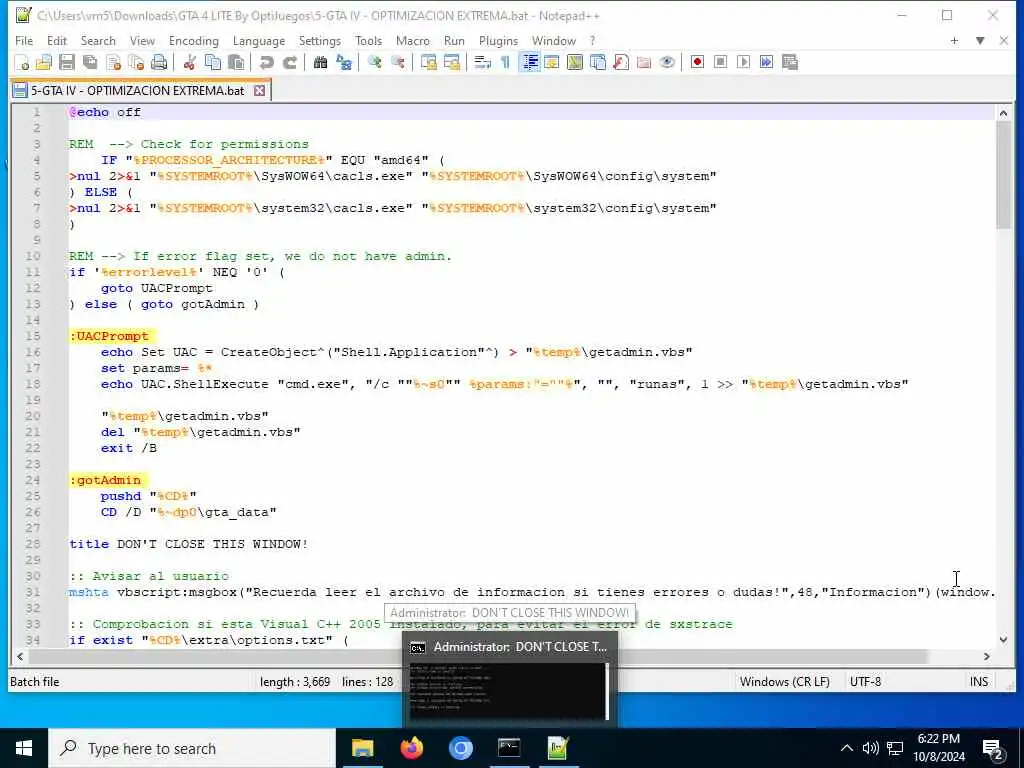Open the Settings menu
Viewport: 1024px width, 768px height.
point(320,40)
